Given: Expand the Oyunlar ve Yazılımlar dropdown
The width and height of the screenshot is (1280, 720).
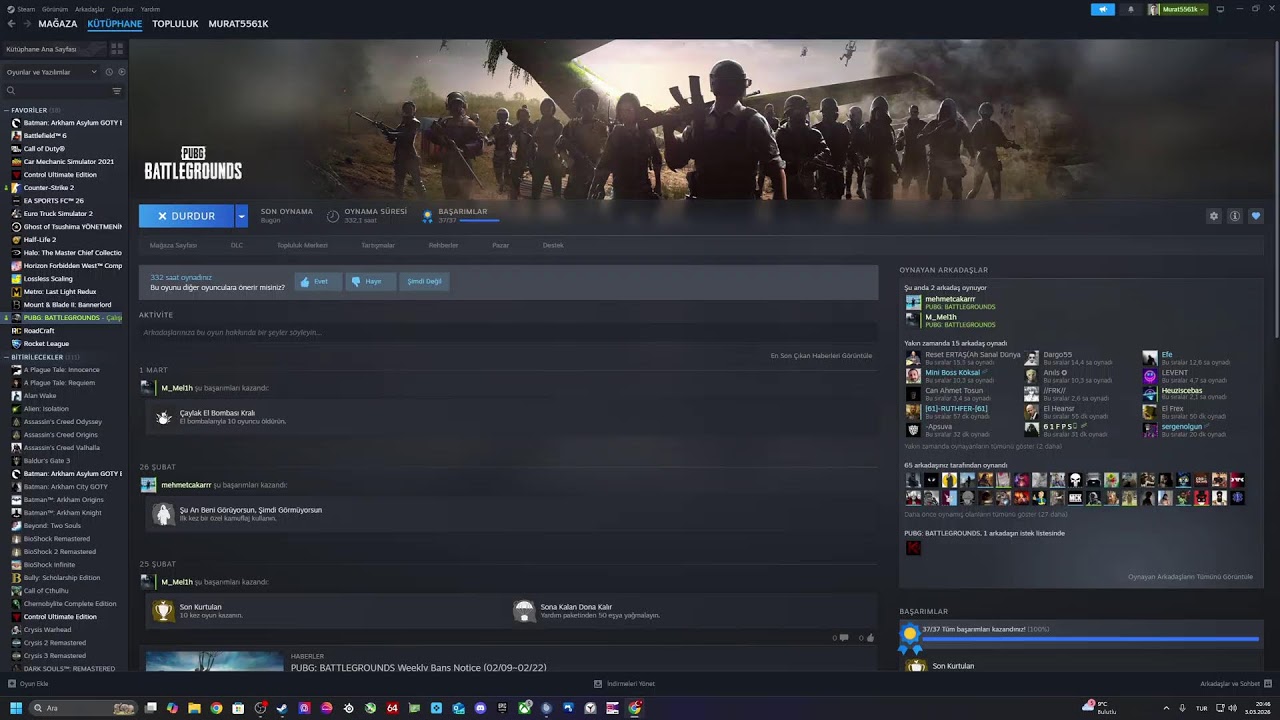Looking at the screenshot, I should point(52,72).
